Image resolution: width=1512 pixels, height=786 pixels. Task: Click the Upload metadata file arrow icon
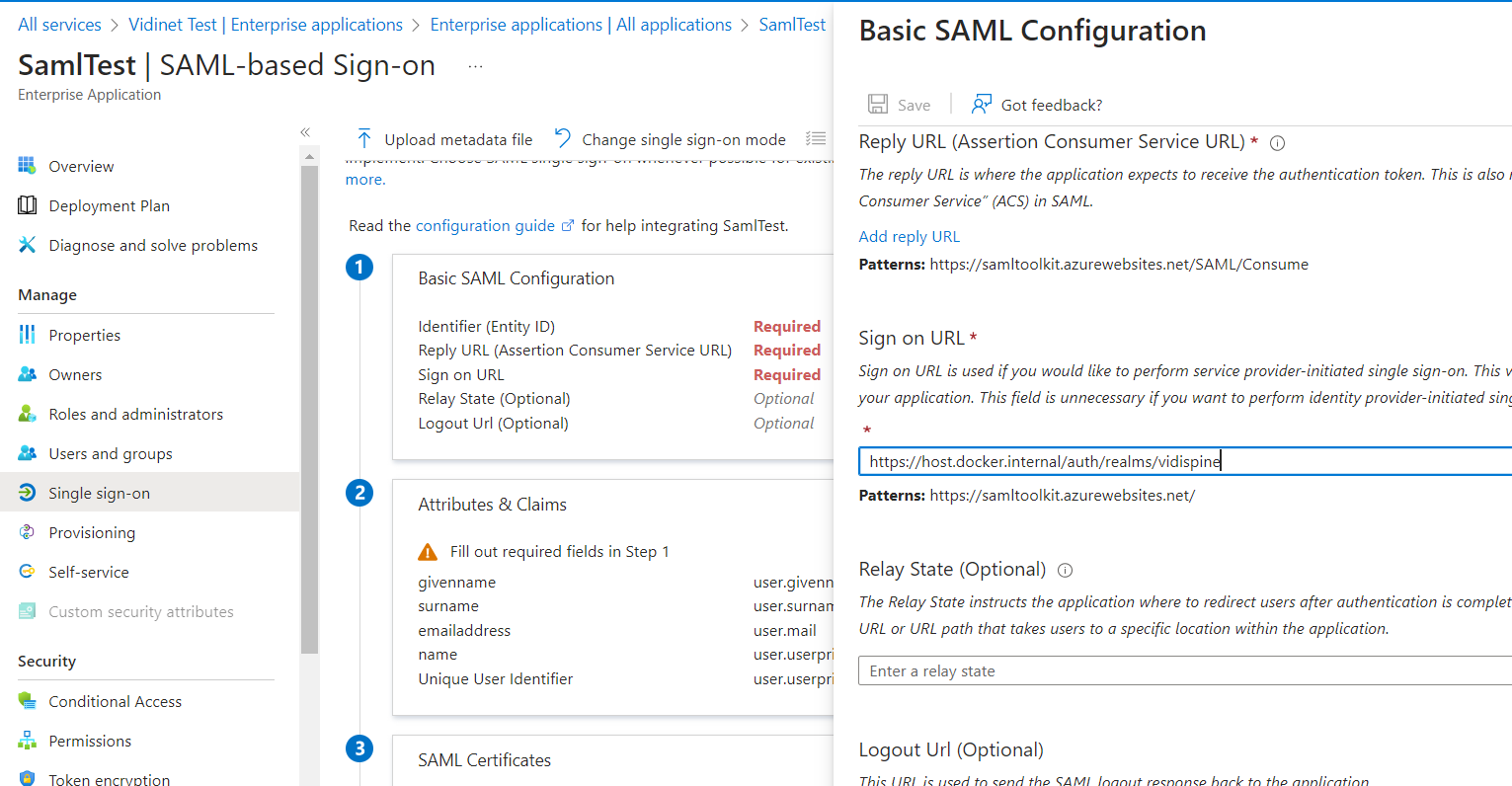(364, 139)
